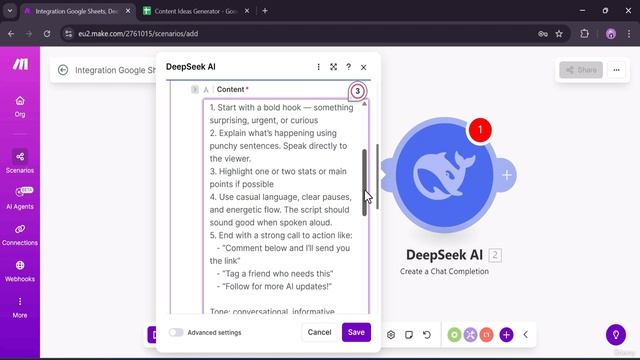Screen dimensions: 640x360
Task: Click the address bar URL
Action: 138,34
